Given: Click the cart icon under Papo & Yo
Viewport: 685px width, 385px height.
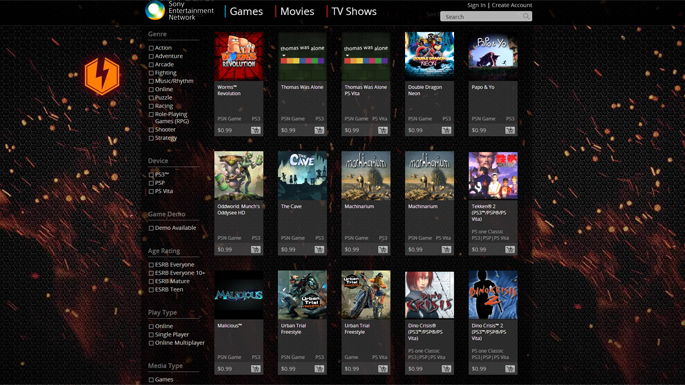Looking at the screenshot, I should coord(510,130).
